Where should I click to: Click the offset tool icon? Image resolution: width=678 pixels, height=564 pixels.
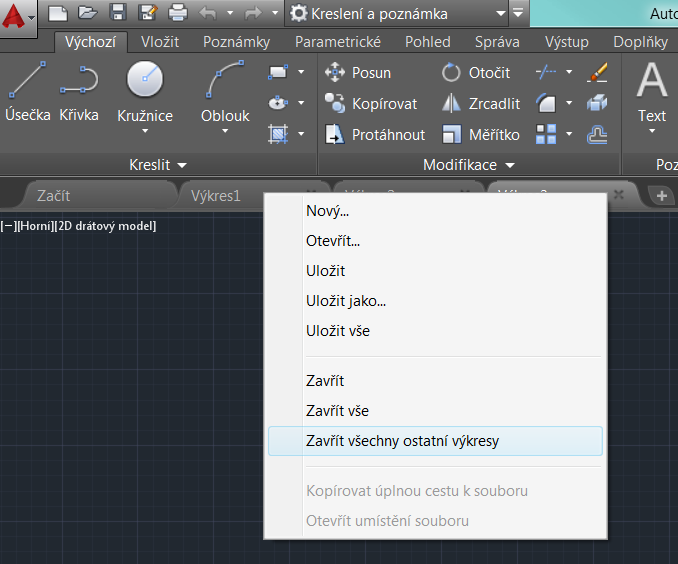(597, 135)
